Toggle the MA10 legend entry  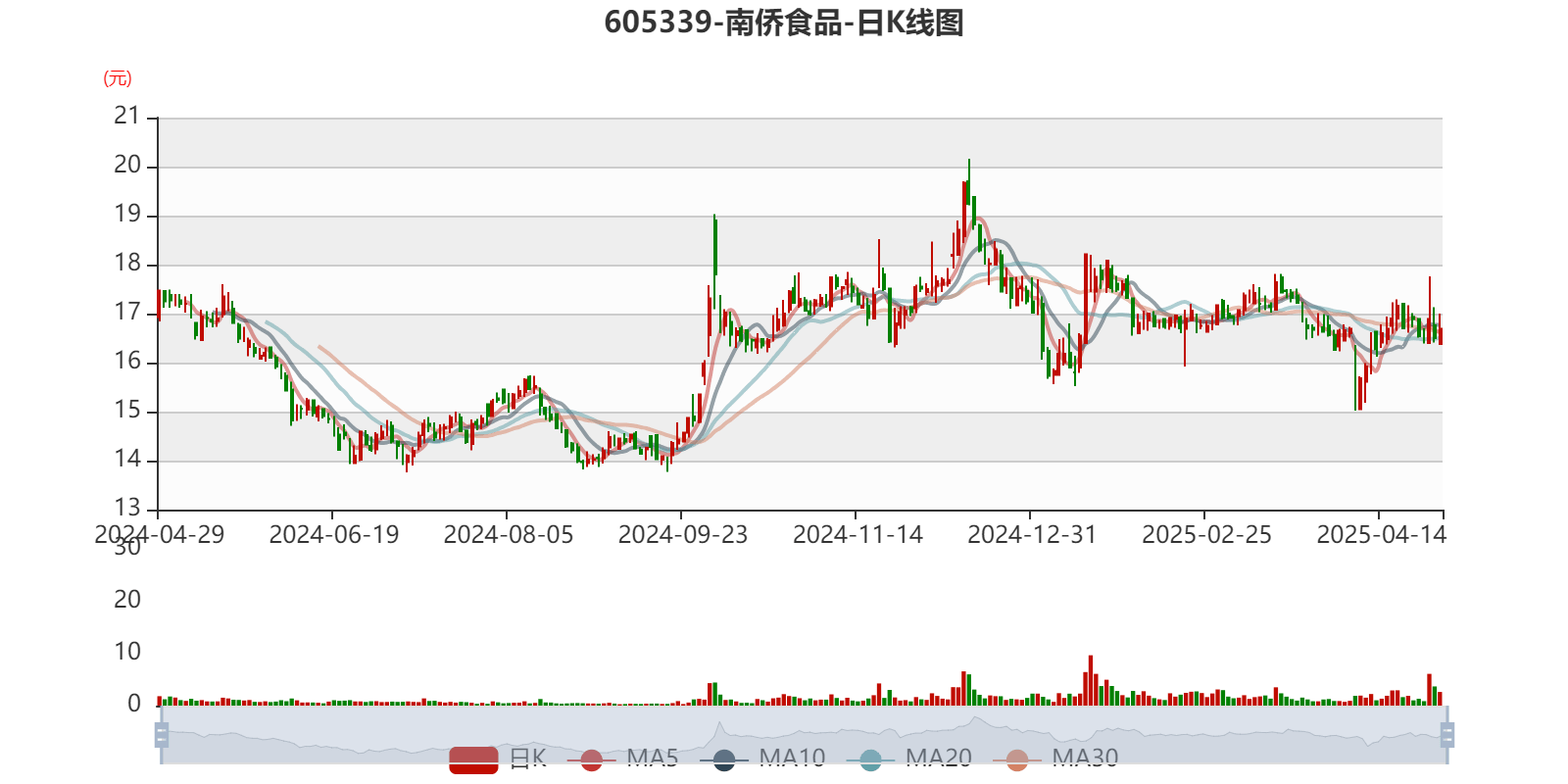tap(761, 759)
